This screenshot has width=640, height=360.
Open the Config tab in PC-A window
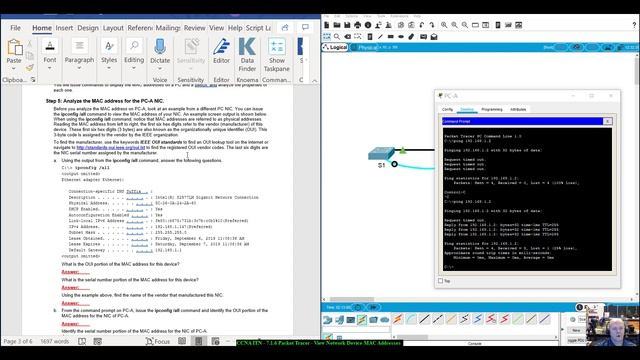[x=447, y=109]
